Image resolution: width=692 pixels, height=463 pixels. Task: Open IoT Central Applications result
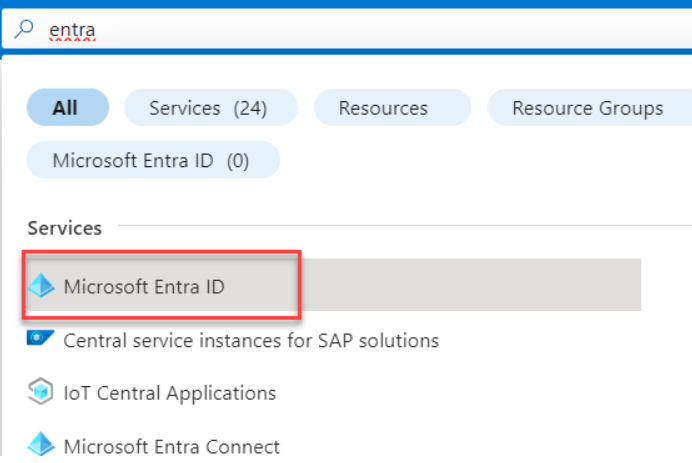point(170,393)
